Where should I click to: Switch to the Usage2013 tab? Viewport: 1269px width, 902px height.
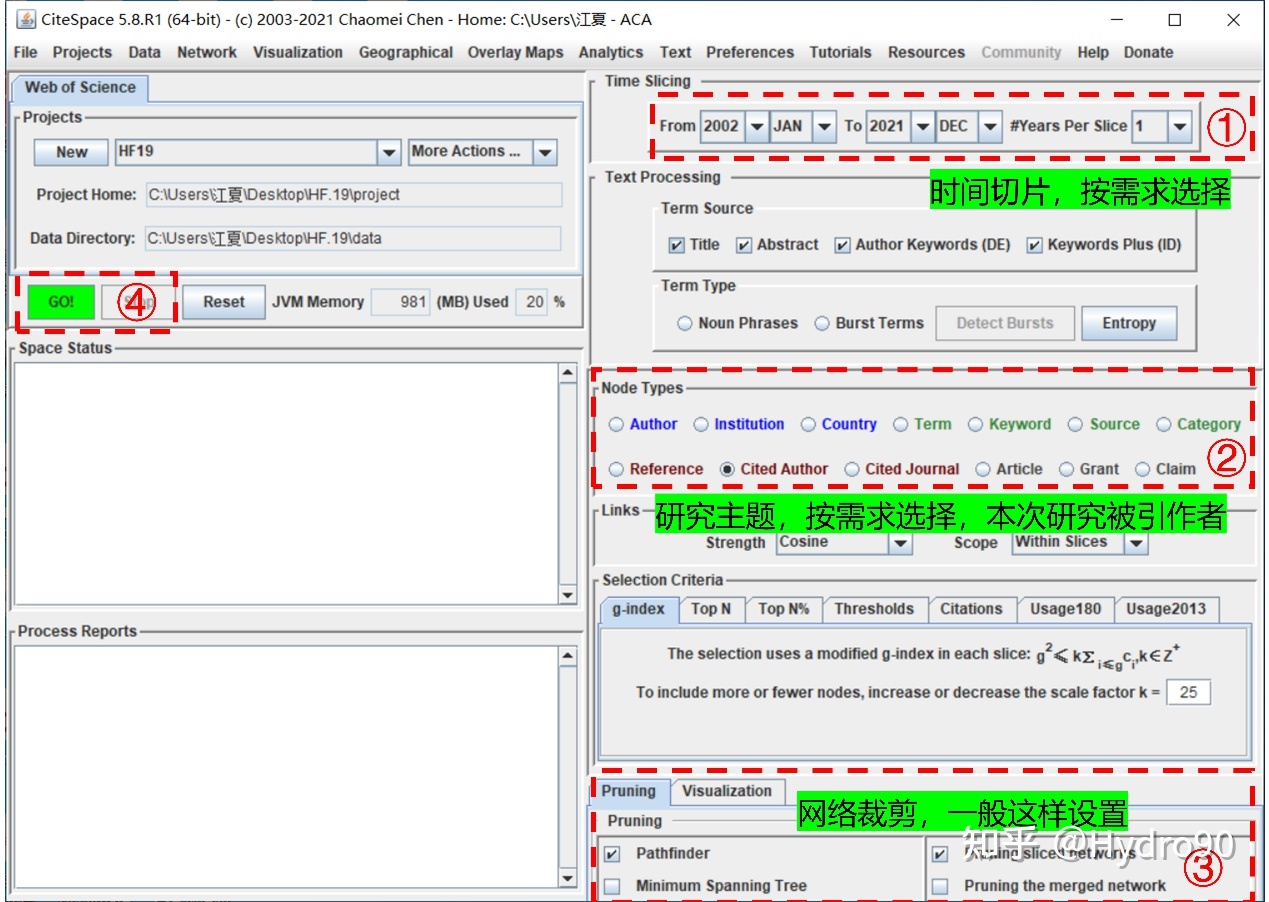[1166, 609]
